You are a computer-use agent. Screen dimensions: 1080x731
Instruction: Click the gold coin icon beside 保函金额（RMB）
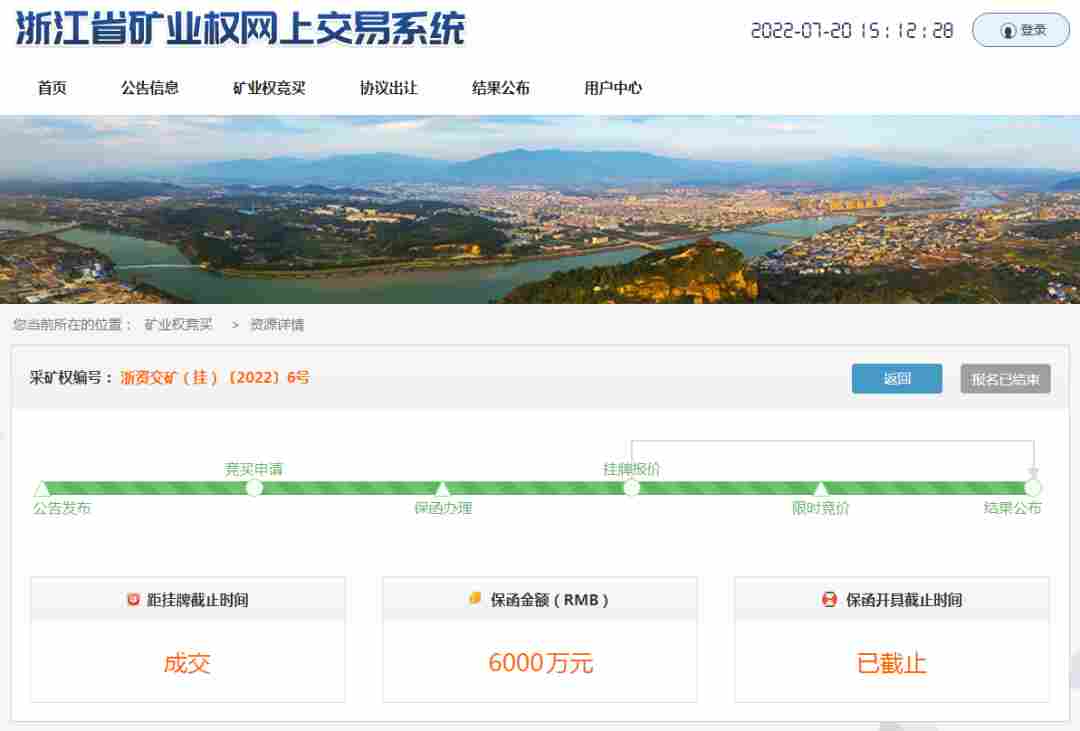pyautogui.click(x=474, y=600)
